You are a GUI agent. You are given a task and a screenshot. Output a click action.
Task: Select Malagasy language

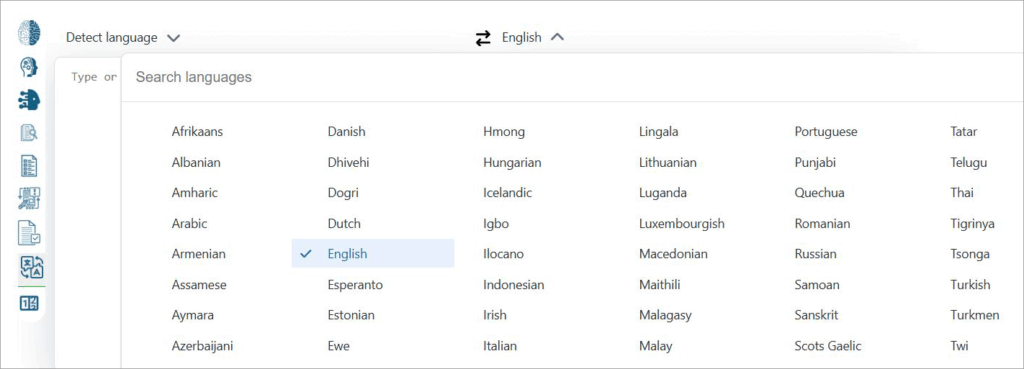point(665,315)
